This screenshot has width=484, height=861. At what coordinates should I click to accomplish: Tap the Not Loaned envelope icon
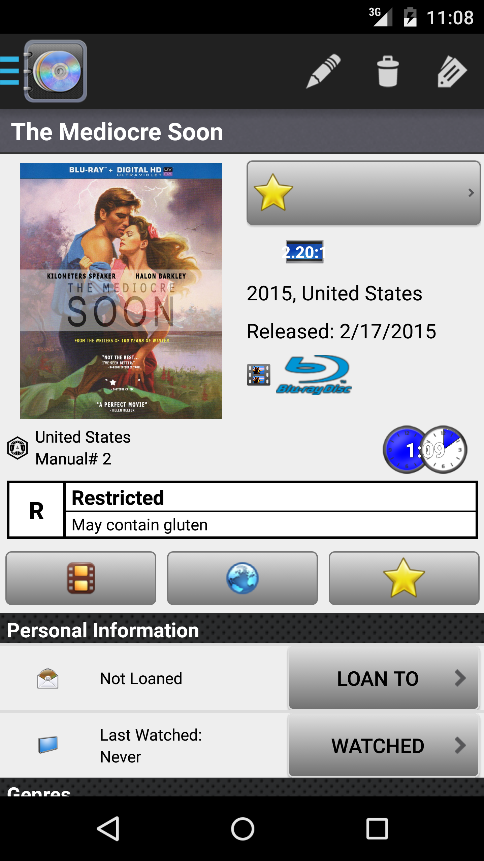point(47,679)
